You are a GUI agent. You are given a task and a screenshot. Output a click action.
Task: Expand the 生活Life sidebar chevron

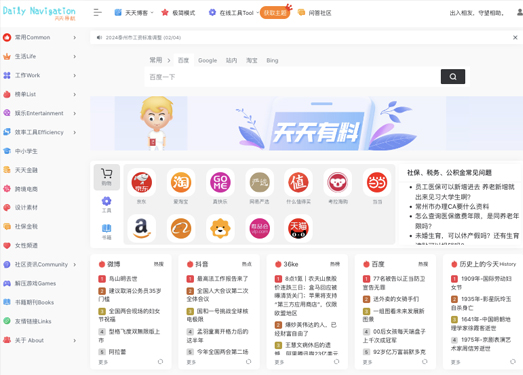point(75,56)
